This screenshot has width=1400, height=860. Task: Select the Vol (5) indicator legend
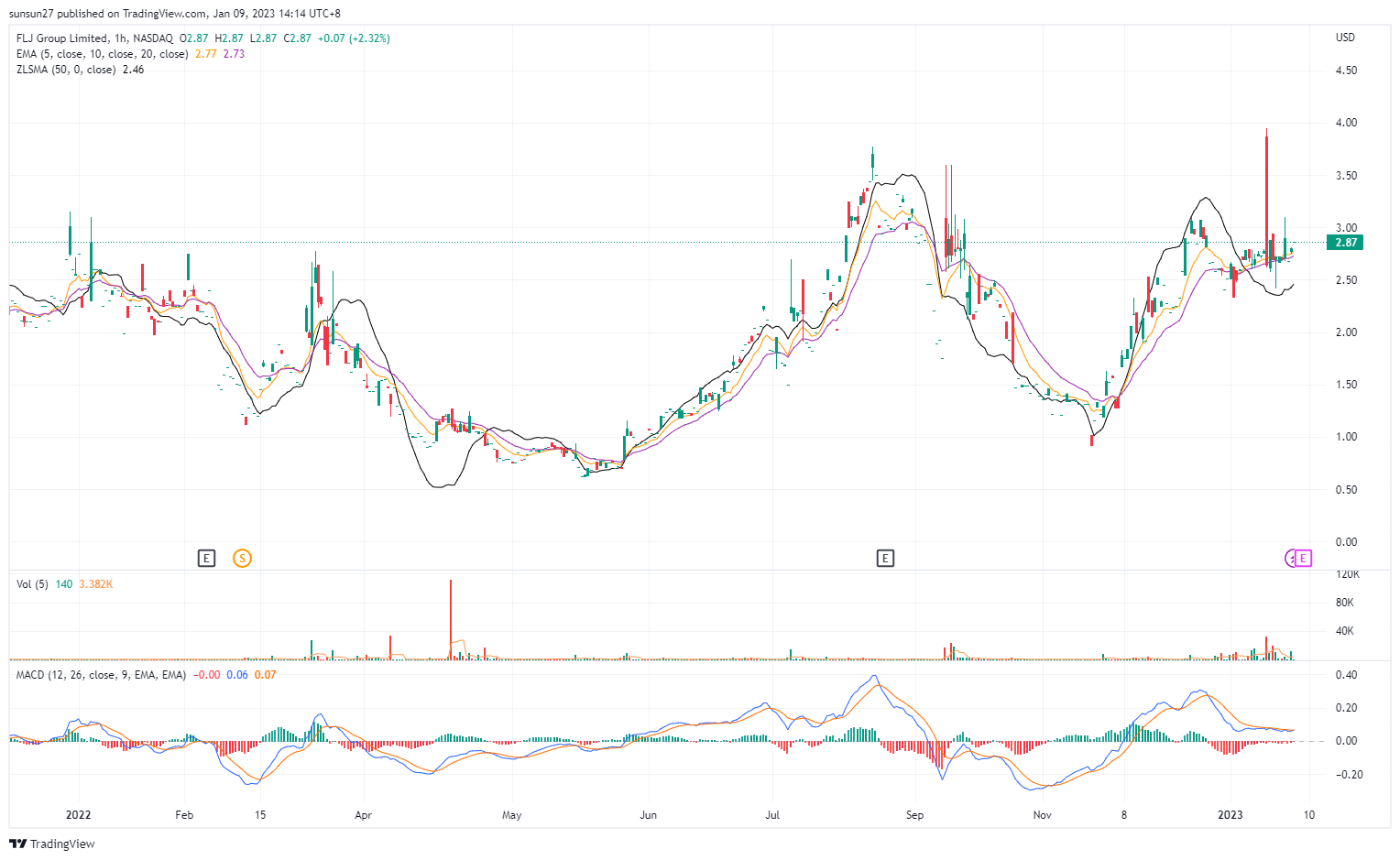coord(32,584)
